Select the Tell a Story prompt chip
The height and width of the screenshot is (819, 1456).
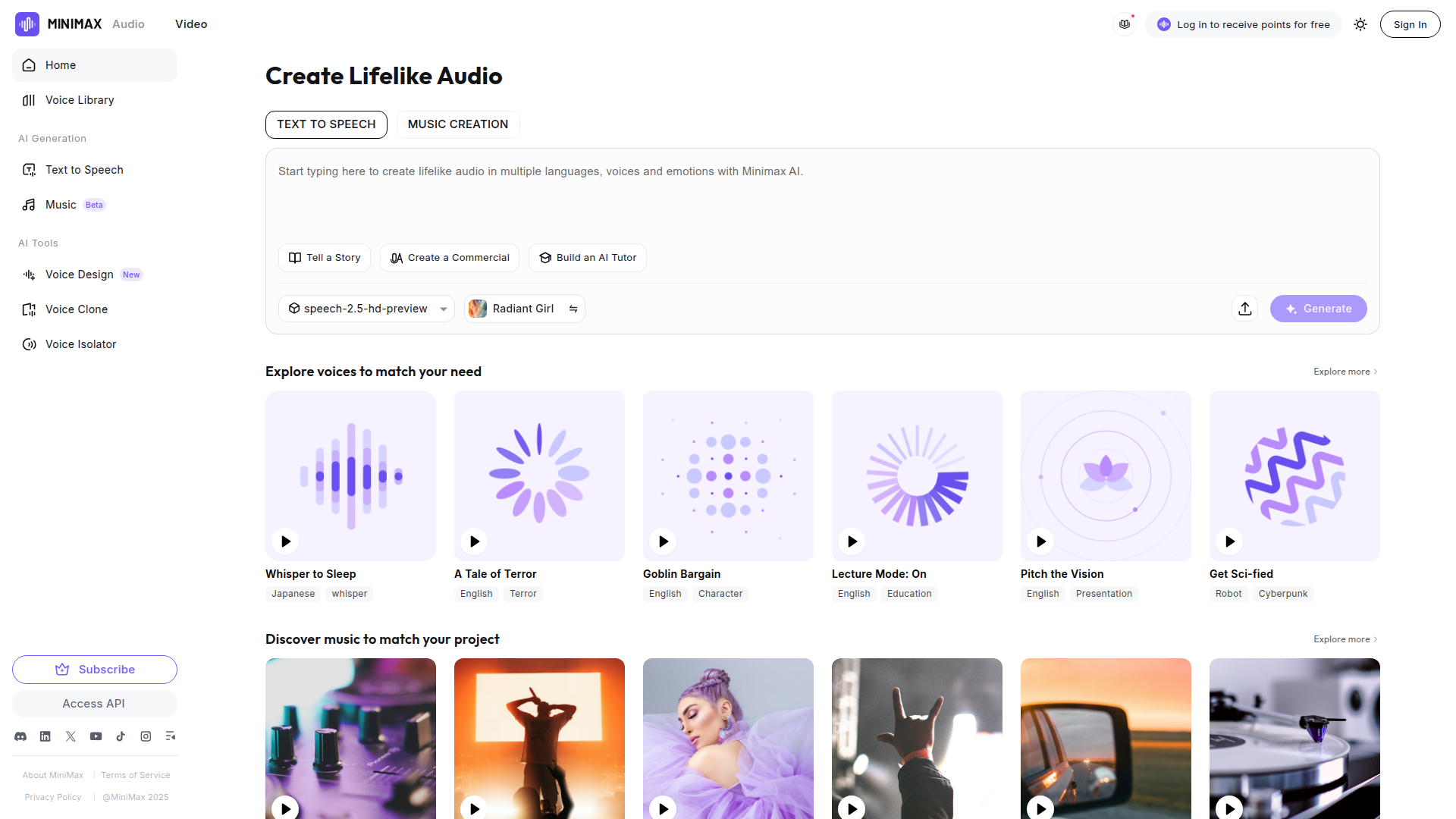325,258
